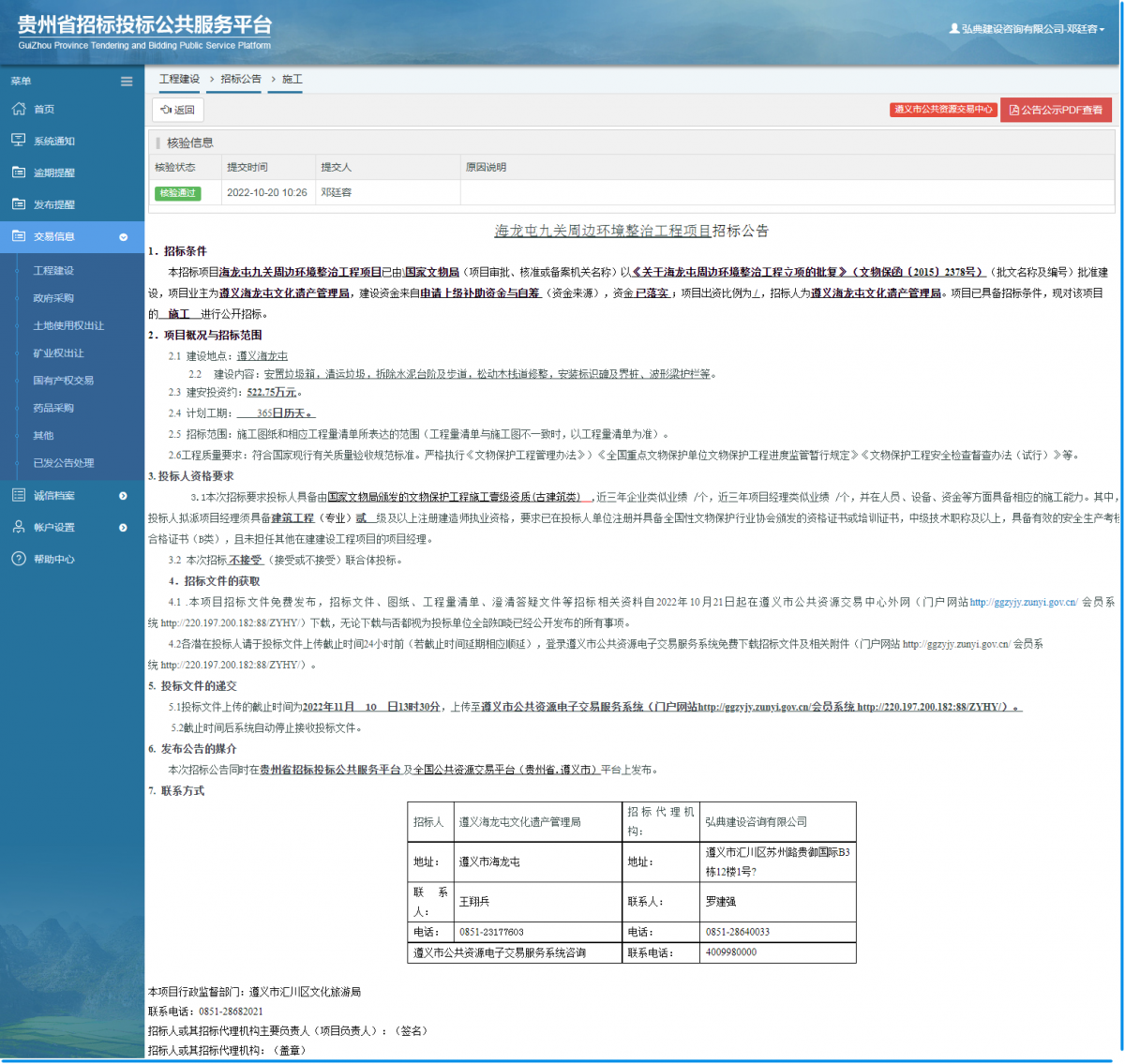Expand the 帐户设置 submenu arrow
Image resolution: width=1125 pixels, height=1064 pixels.
(123, 528)
